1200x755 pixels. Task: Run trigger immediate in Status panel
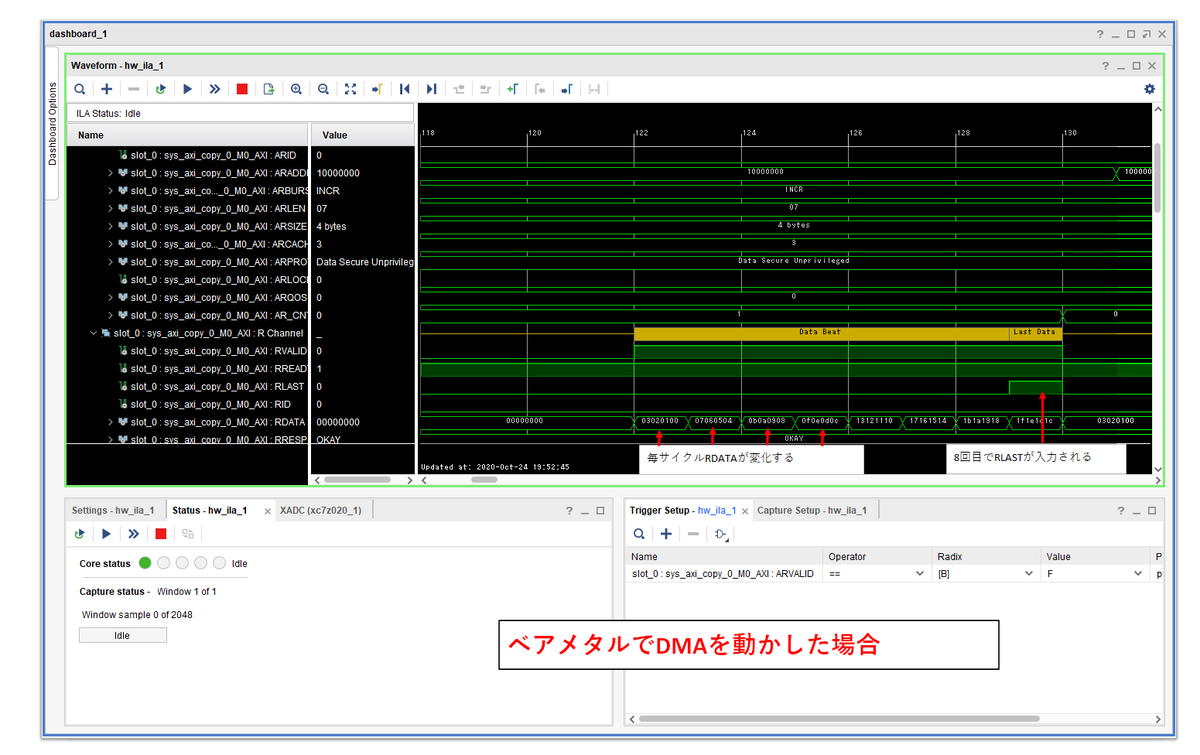pos(133,534)
